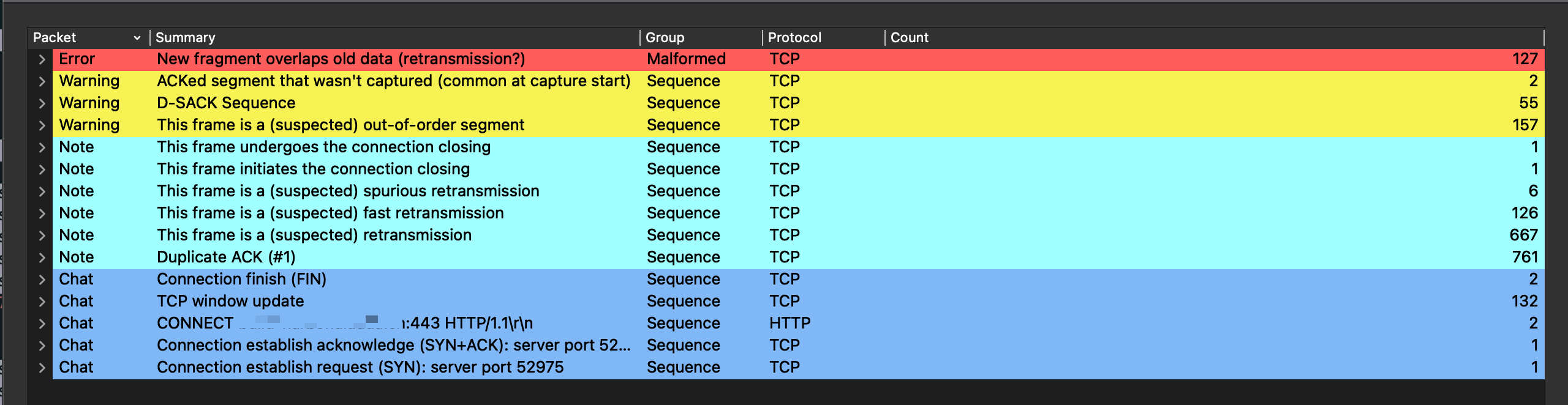Expand the connection closing undergoes note
This screenshot has width=1568, height=405.
tap(42, 147)
